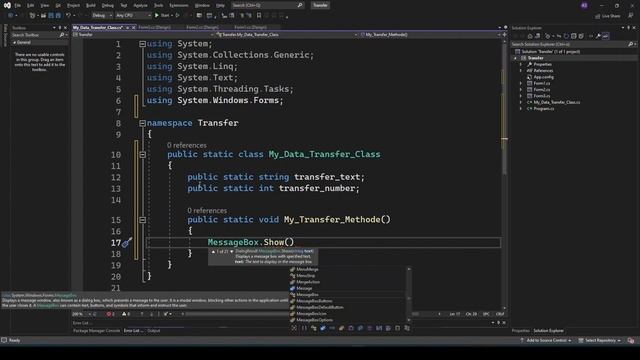640x360 pixels.
Task: Toggle Show All Files in Solution Explorer
Action: click(x=581, y=36)
